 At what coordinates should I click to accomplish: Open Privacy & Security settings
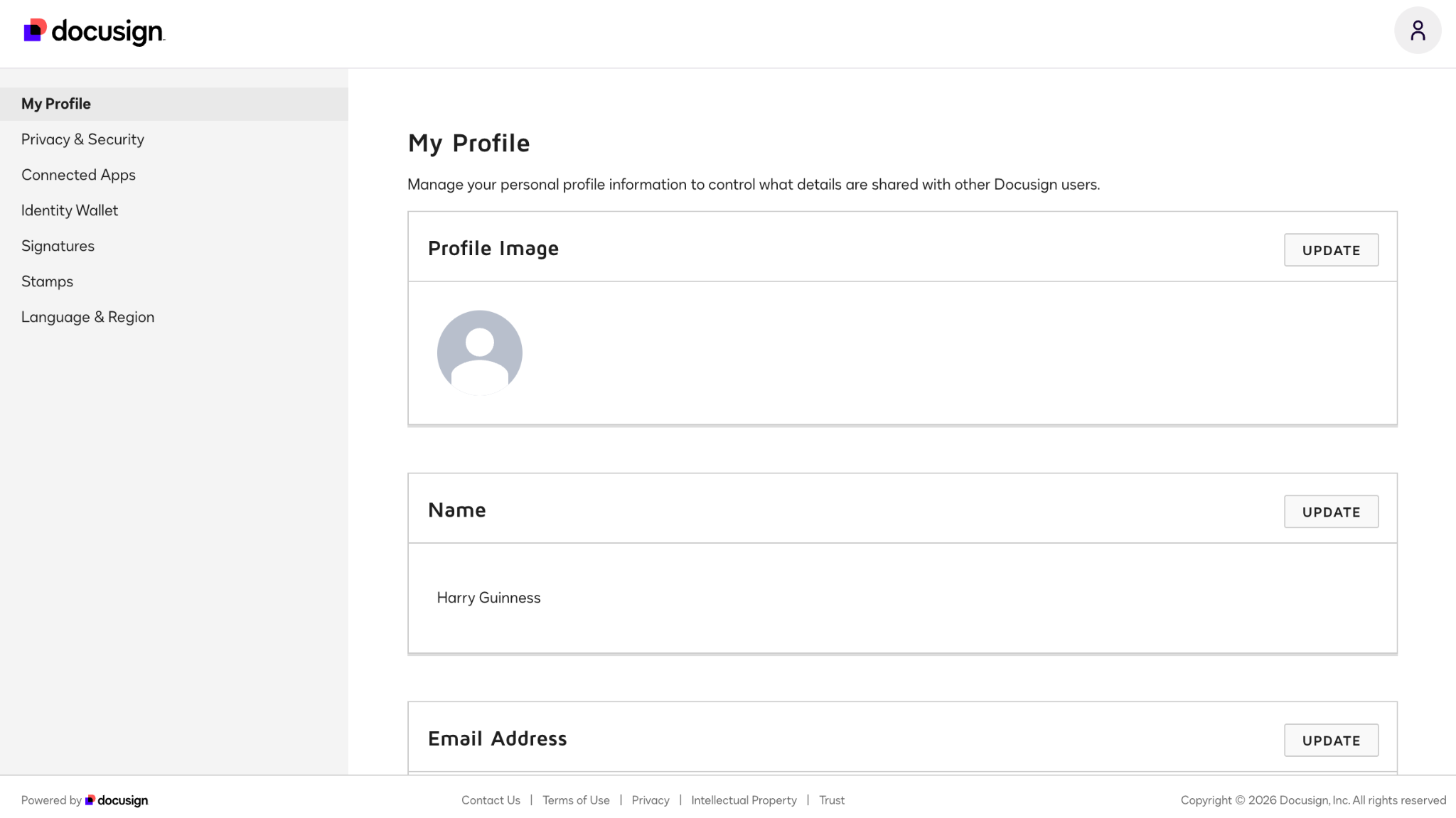coord(82,139)
